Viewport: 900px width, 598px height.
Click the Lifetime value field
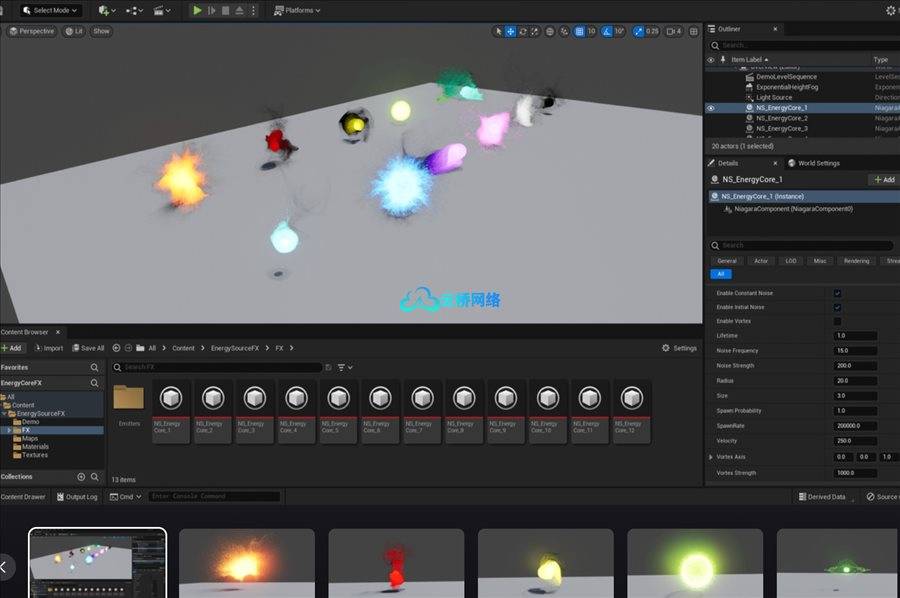[855, 336]
